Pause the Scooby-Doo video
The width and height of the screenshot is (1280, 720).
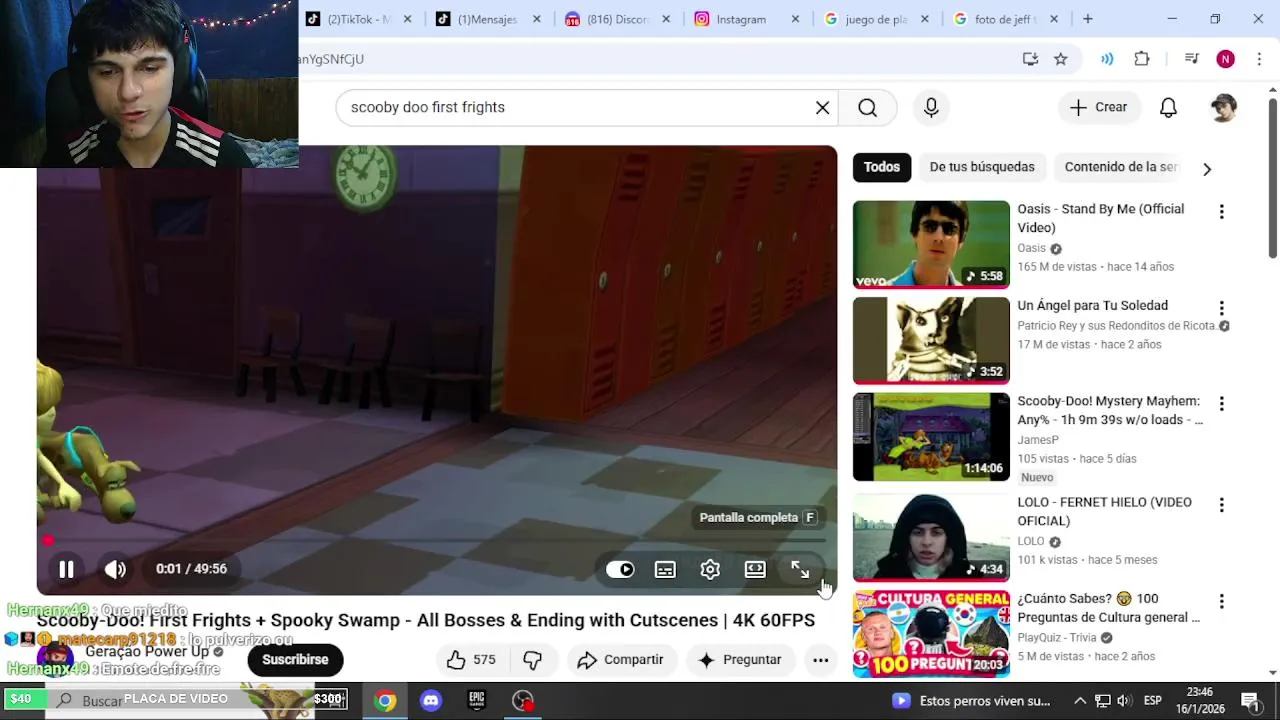coord(66,569)
